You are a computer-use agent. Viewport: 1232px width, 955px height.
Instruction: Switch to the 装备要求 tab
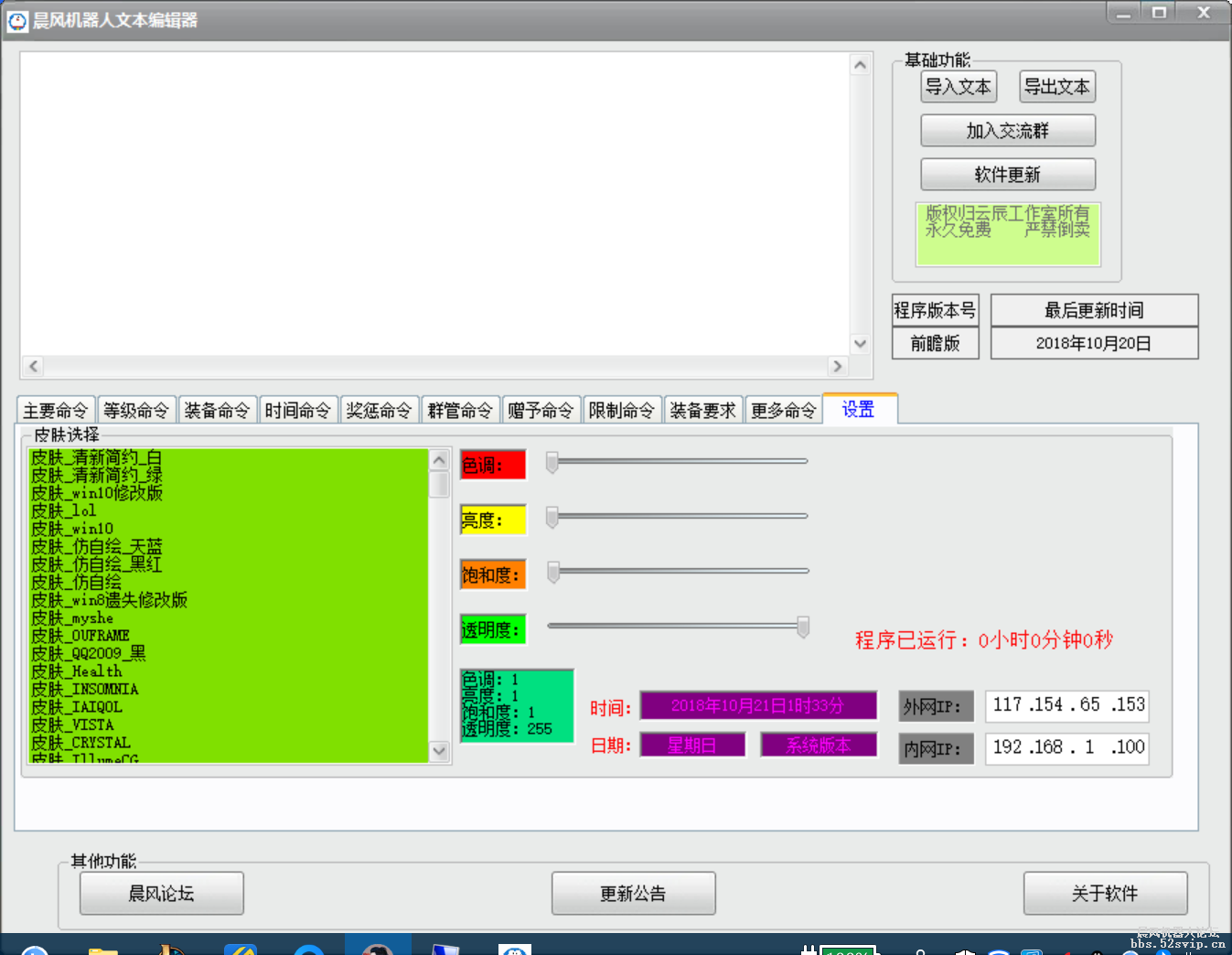point(702,409)
